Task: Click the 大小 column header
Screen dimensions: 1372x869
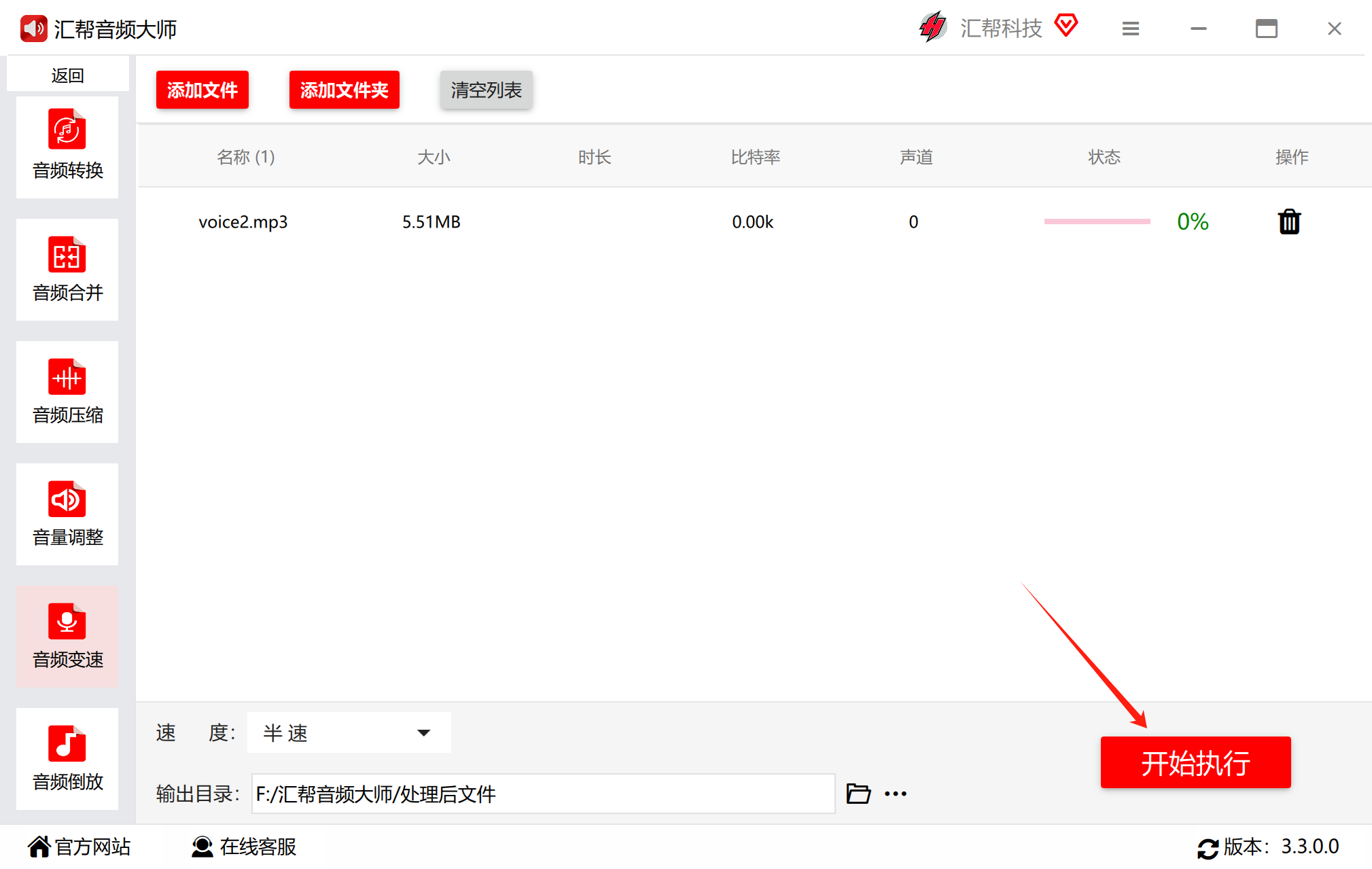Action: pyautogui.click(x=434, y=157)
